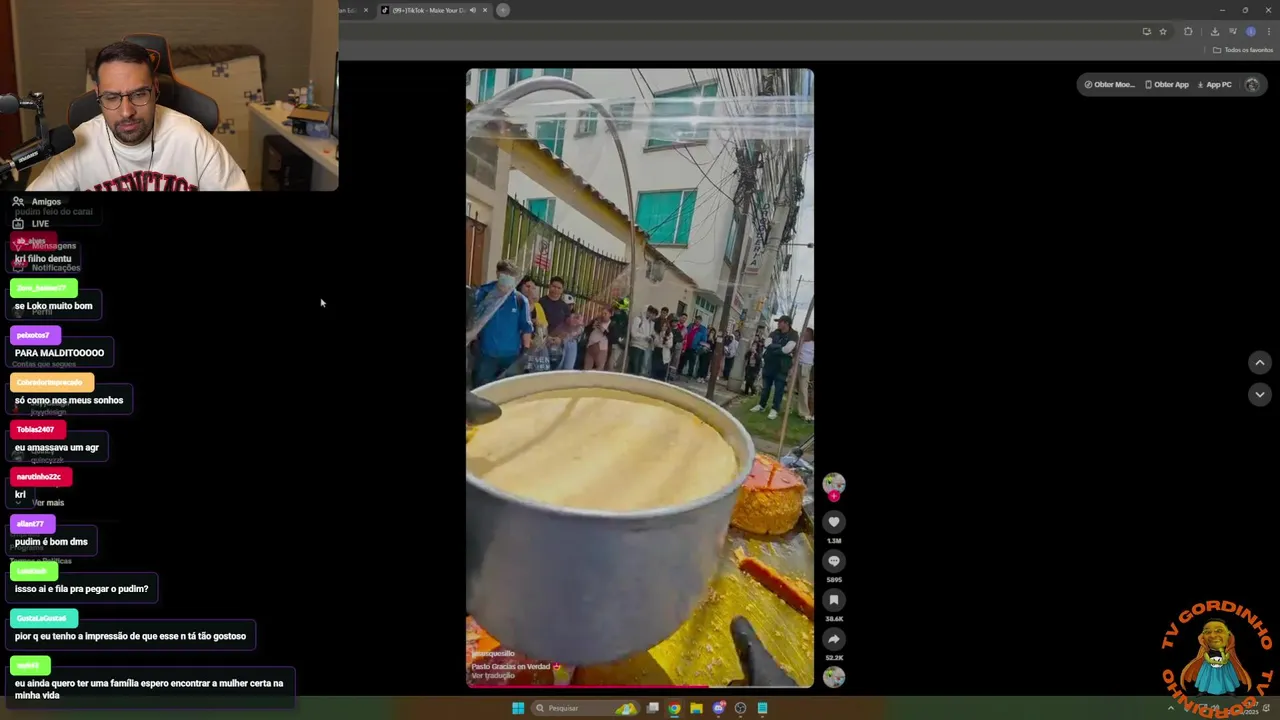Click chat message 'se Loko muito bom'

54,306
